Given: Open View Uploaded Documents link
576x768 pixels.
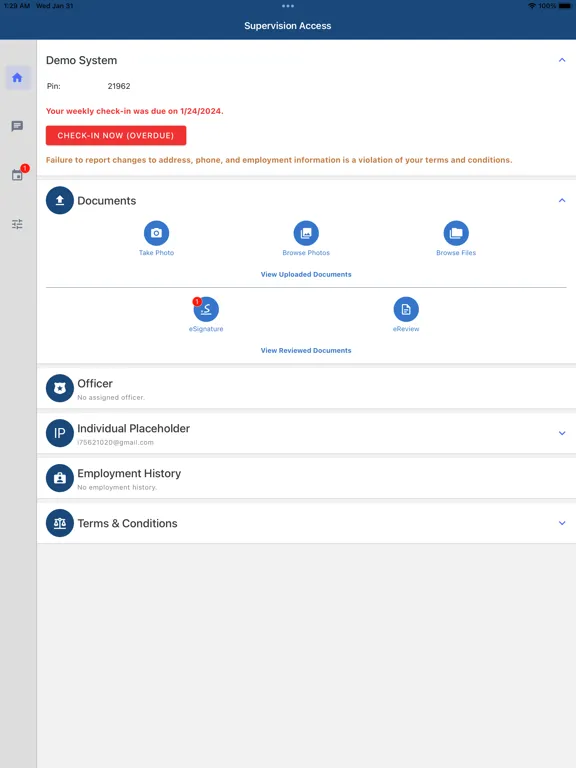Looking at the screenshot, I should (x=306, y=274).
